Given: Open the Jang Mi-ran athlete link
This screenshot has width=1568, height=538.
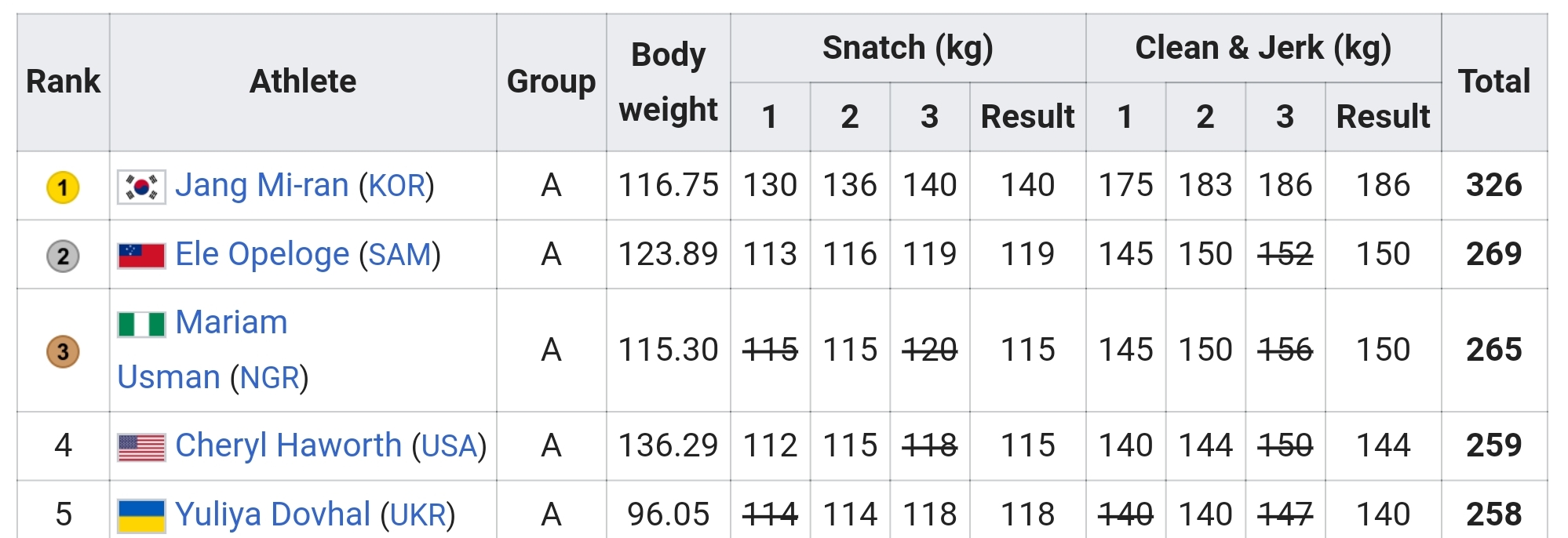Looking at the screenshot, I should click(261, 186).
